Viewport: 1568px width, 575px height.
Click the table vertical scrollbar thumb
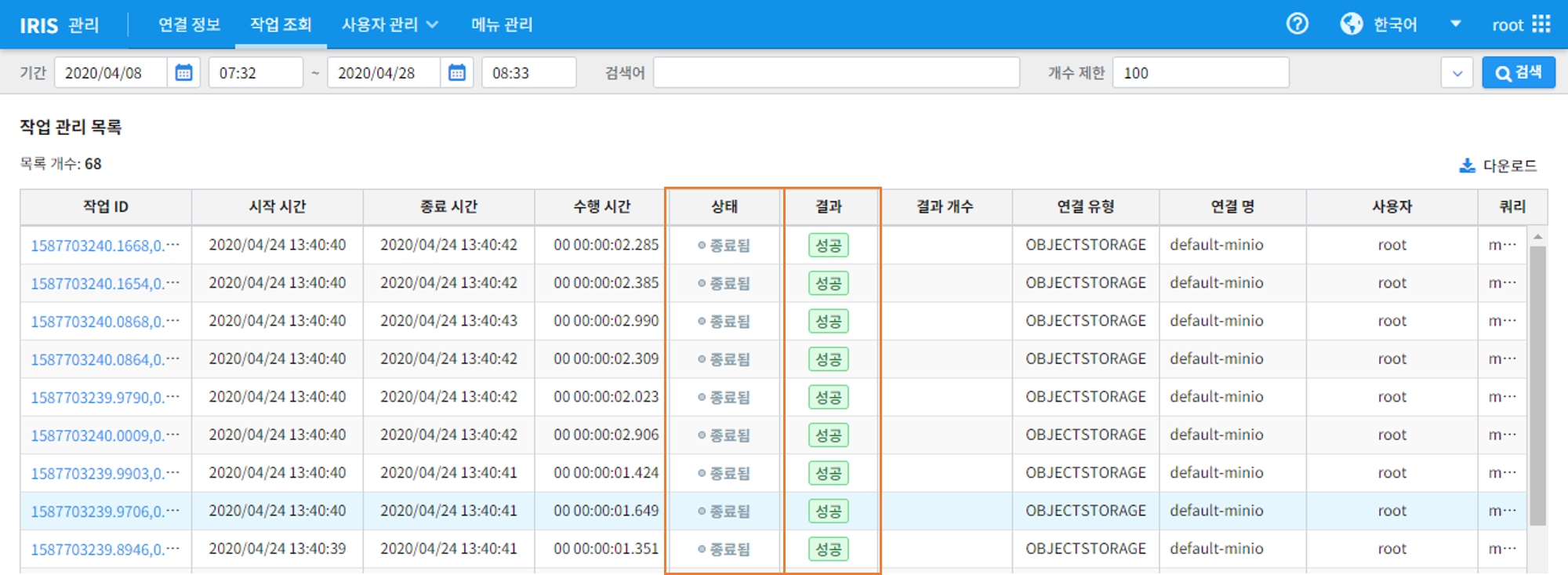point(1537,386)
